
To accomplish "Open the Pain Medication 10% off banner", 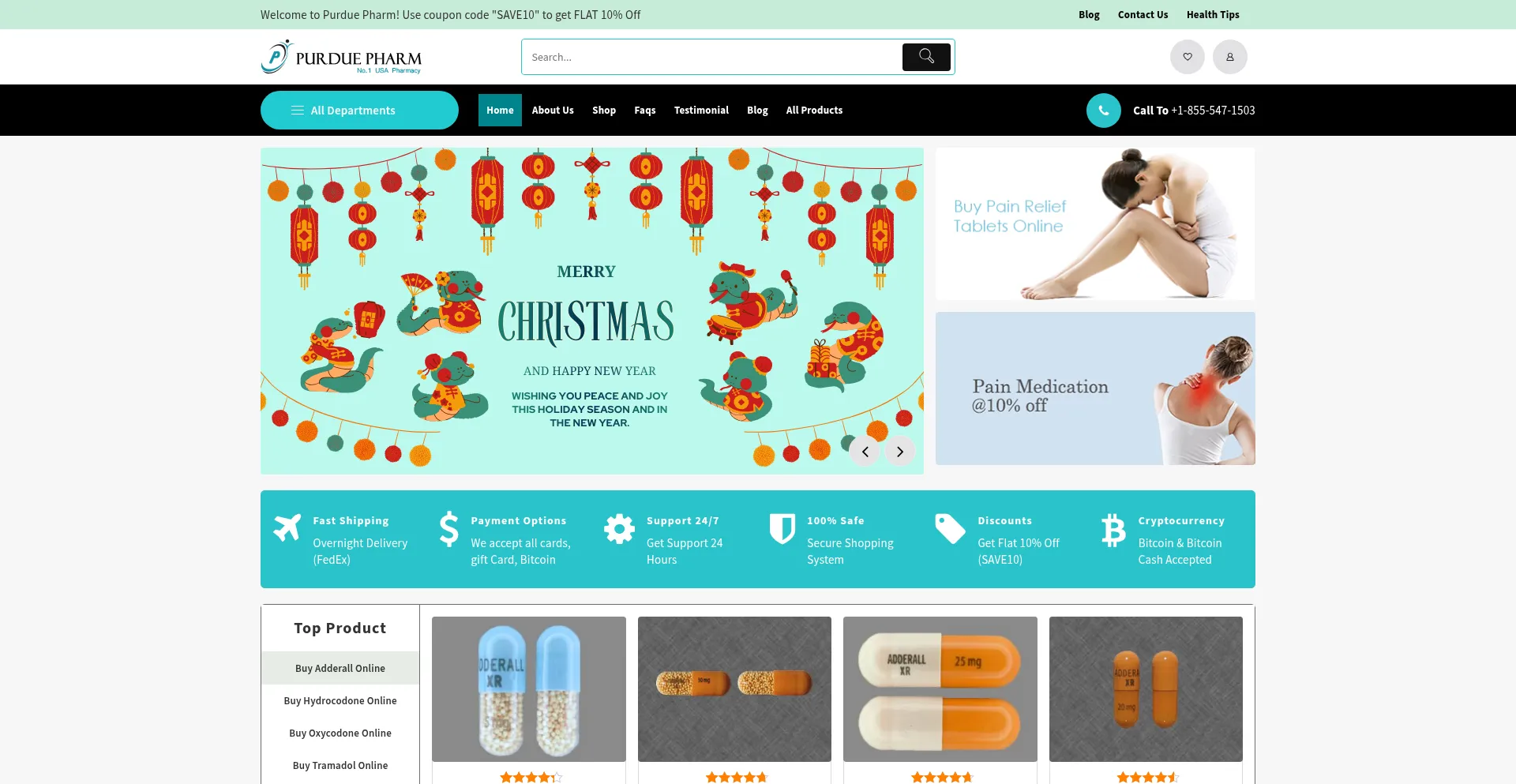I will 1095,388.
